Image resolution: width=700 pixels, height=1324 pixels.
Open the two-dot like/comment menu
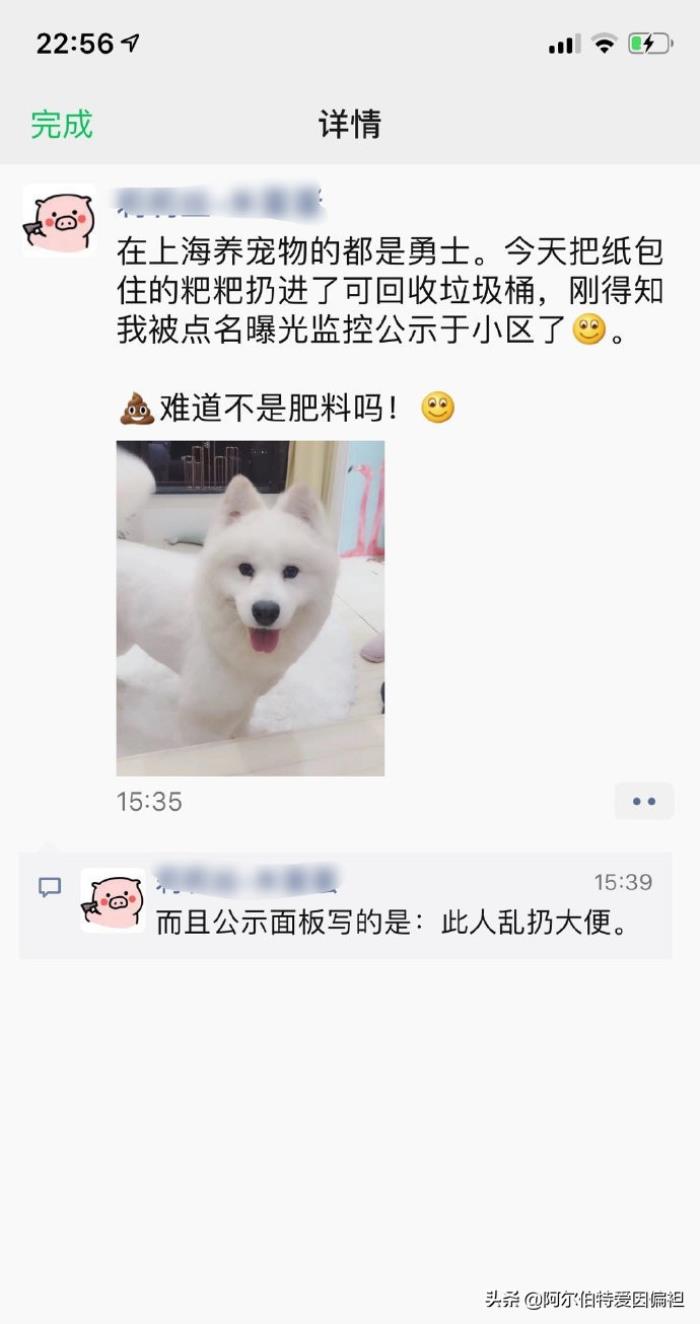pyautogui.click(x=644, y=801)
